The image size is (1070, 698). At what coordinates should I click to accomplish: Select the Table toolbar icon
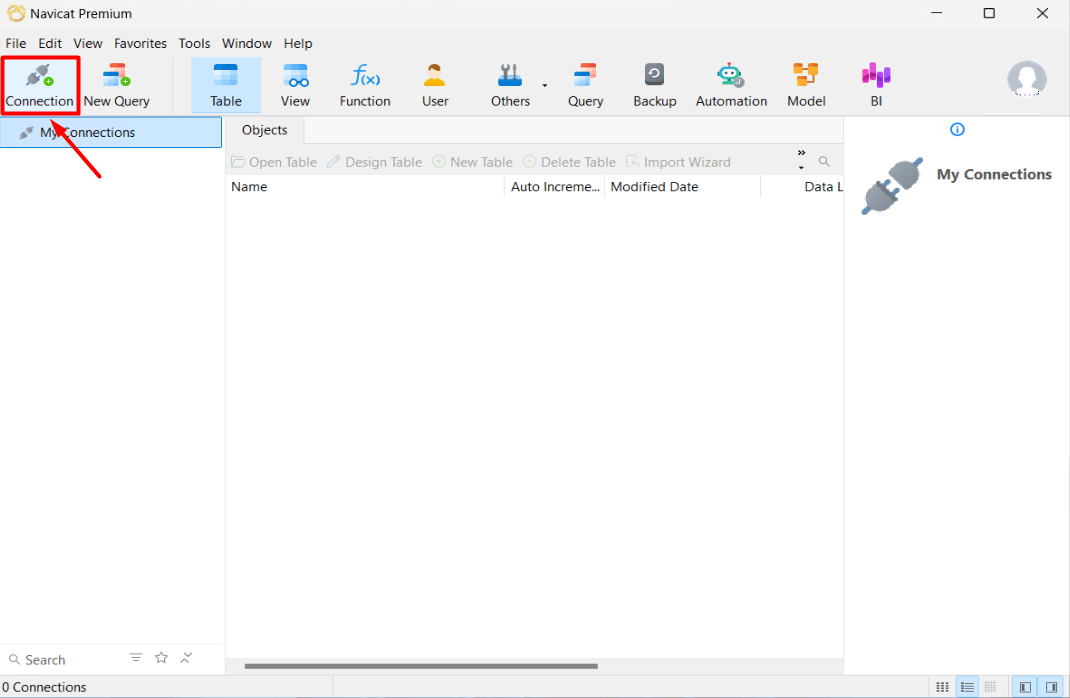226,85
